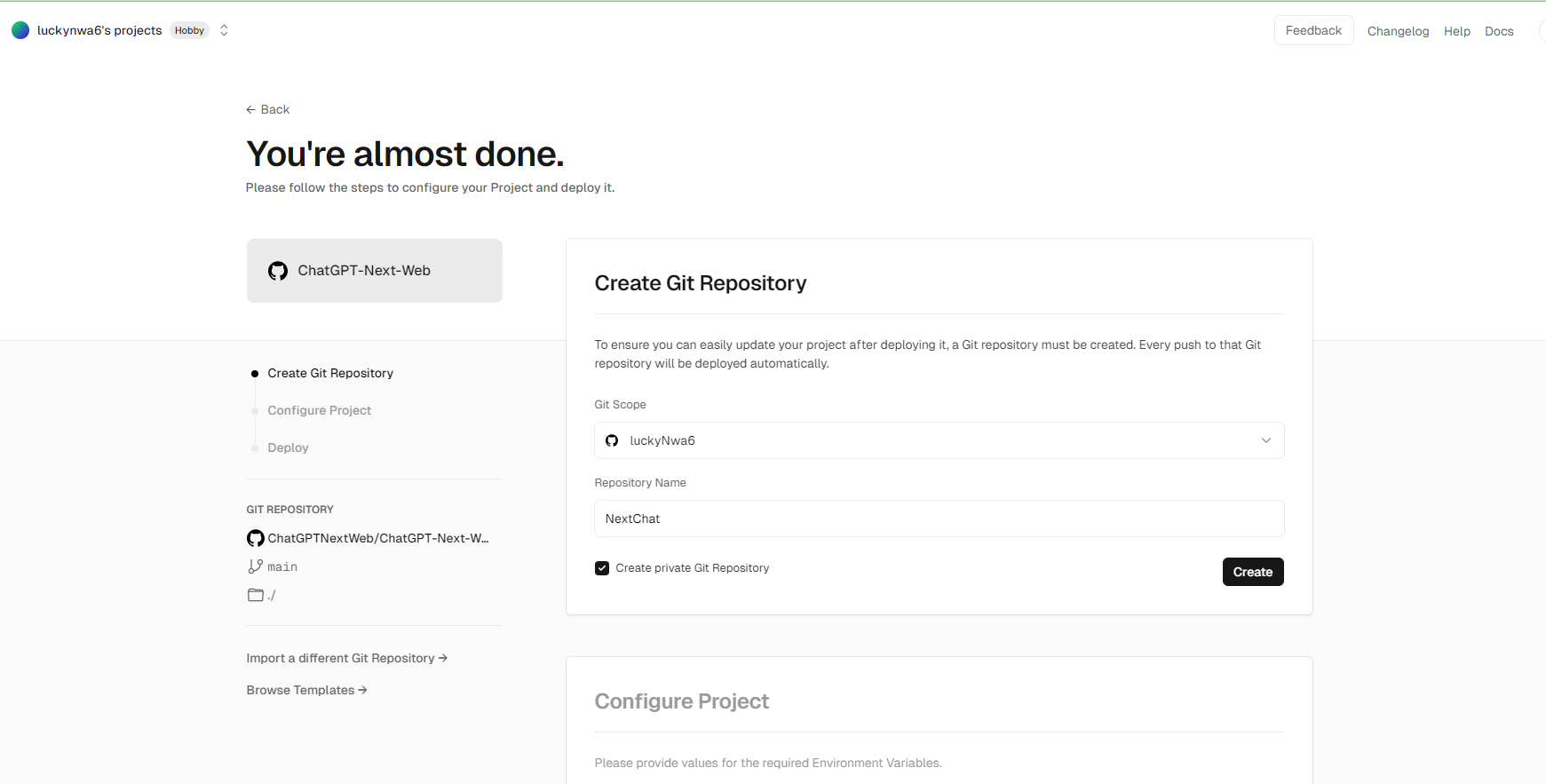Go Back using the arrow link
Screen dimensions: 1546x784
click(x=268, y=109)
